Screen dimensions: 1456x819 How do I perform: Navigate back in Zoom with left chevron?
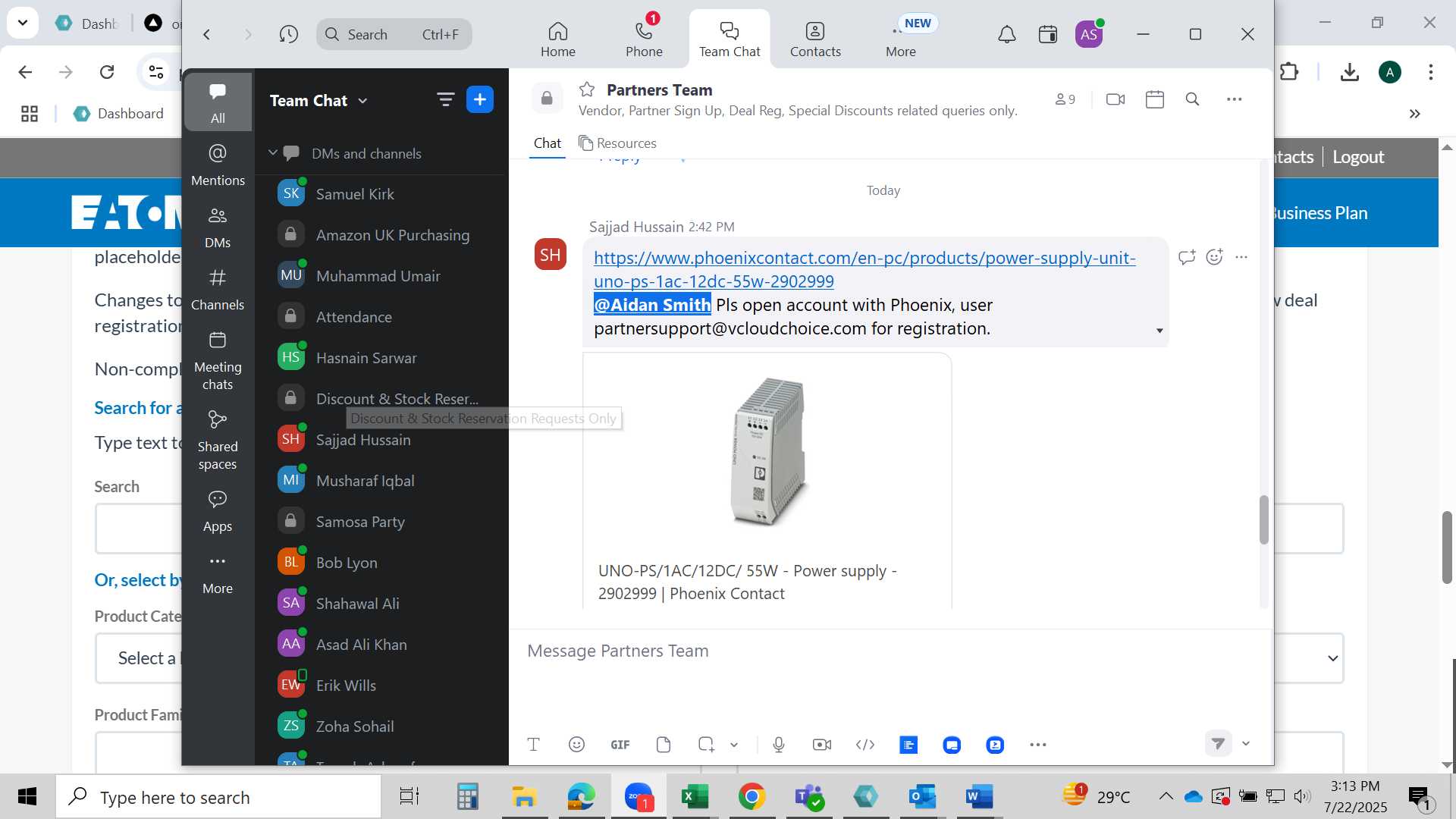click(x=206, y=34)
